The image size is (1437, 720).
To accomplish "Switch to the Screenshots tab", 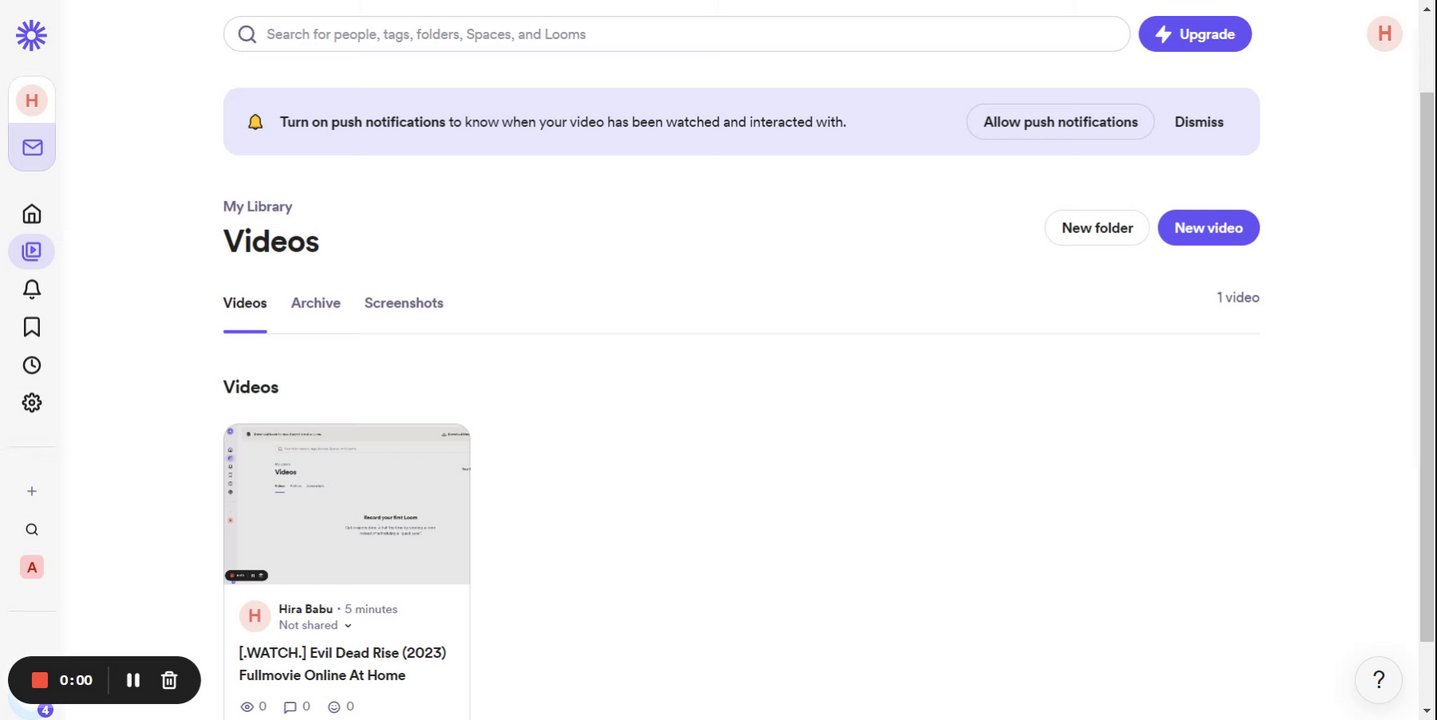I will point(404,303).
